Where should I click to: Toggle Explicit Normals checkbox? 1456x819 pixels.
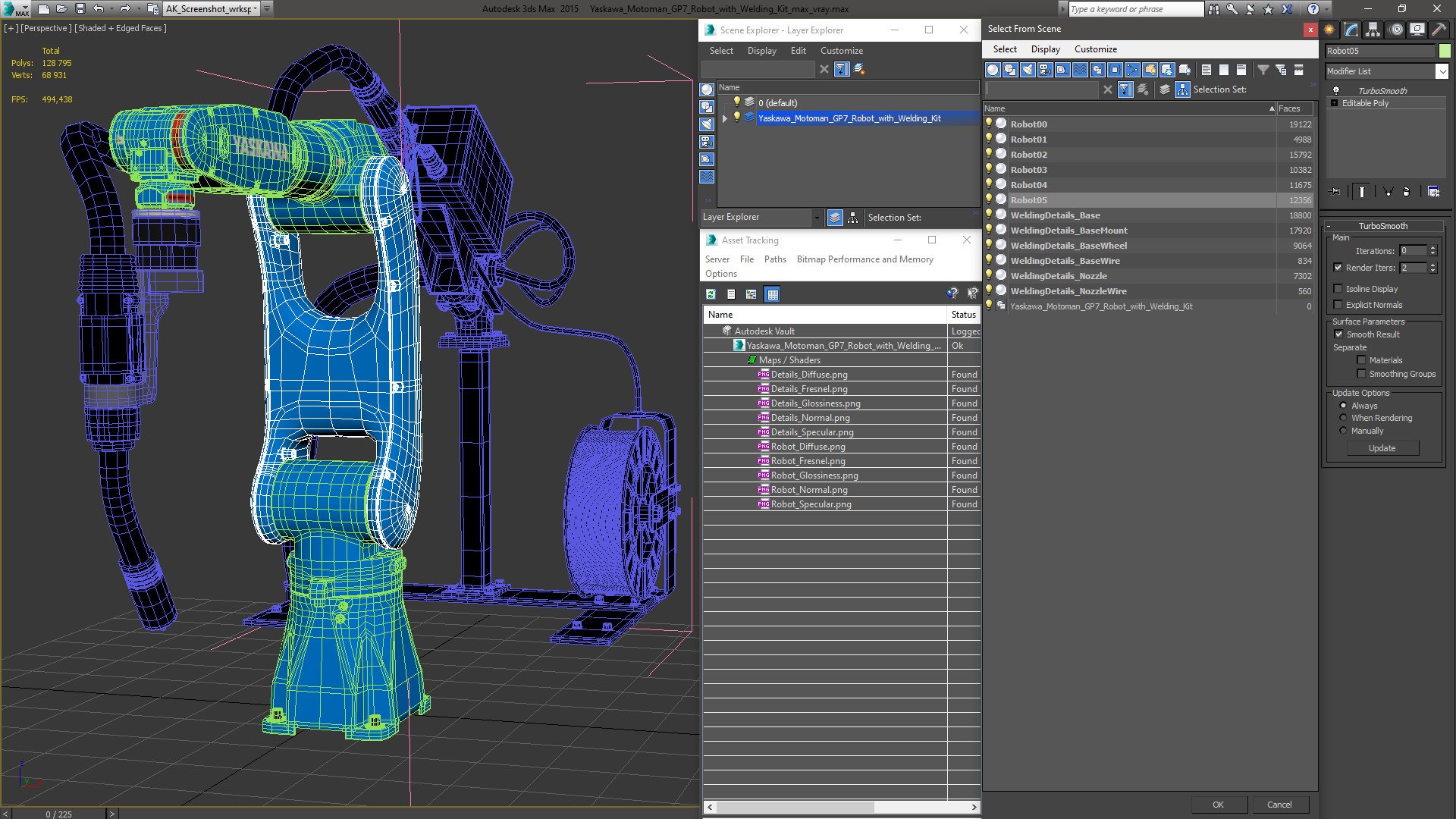[1338, 305]
